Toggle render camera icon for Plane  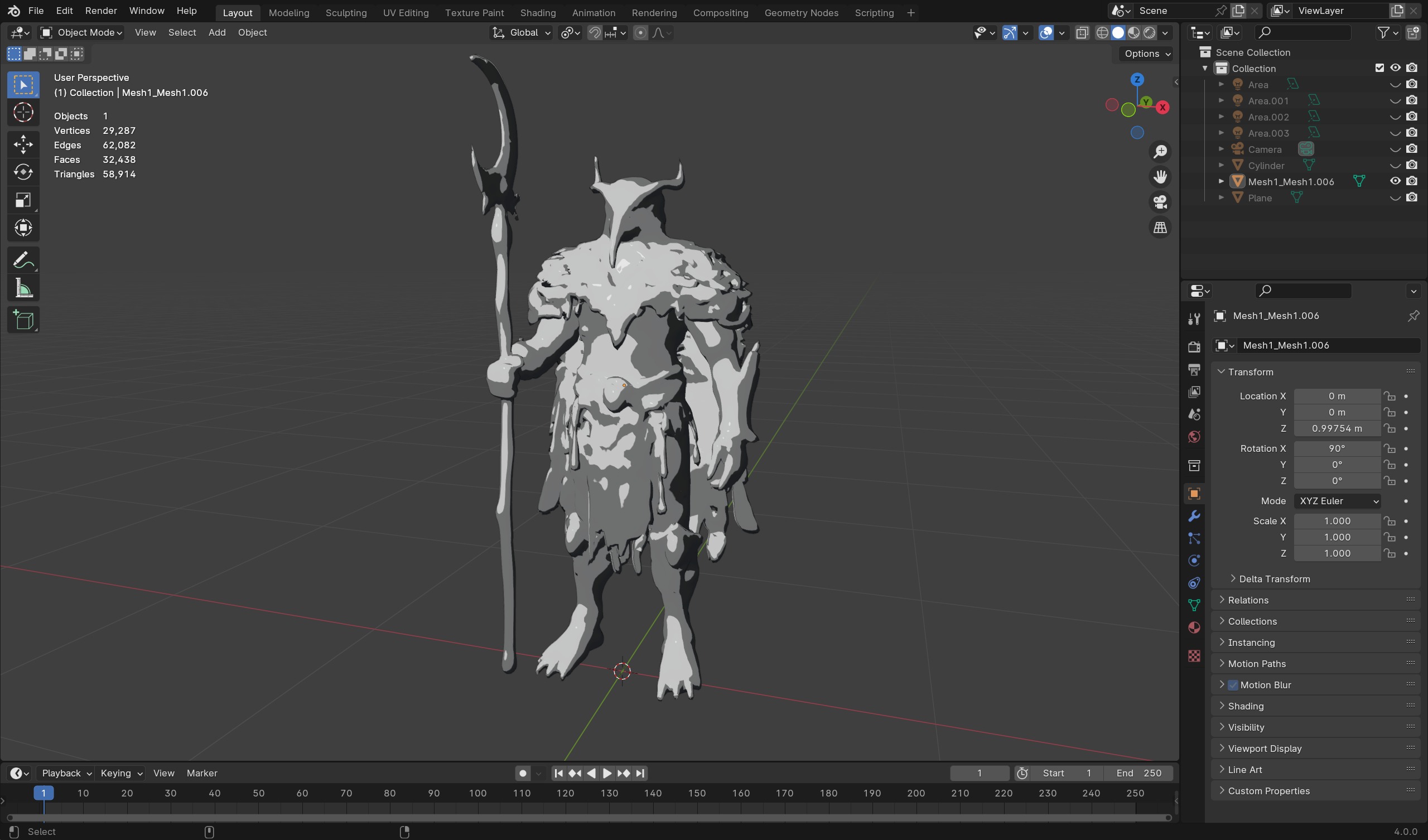pyautogui.click(x=1412, y=198)
